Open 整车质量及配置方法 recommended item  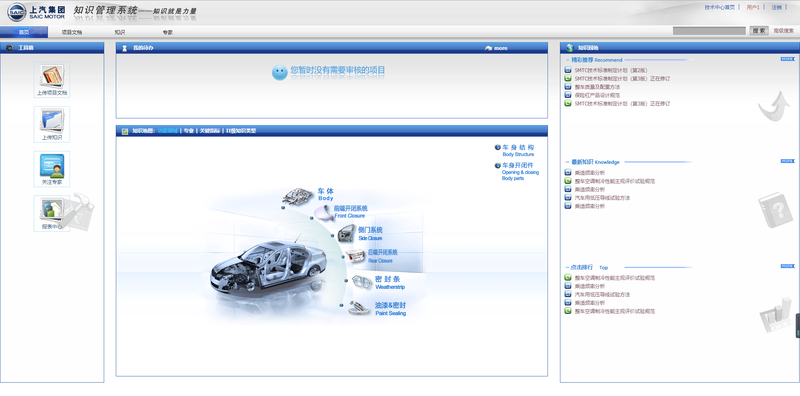tap(597, 87)
